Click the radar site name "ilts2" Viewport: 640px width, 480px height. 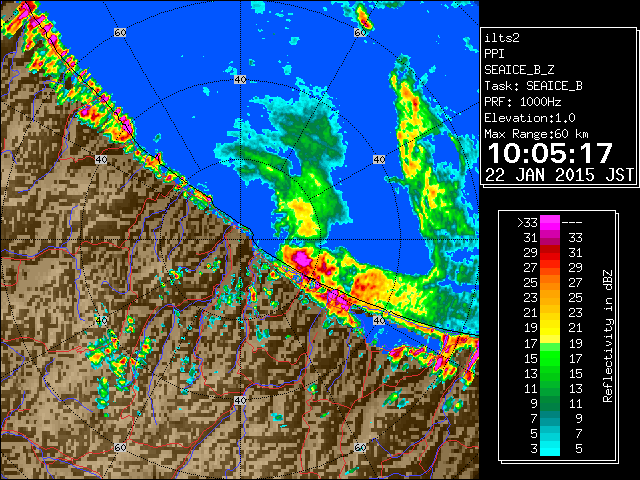point(502,38)
